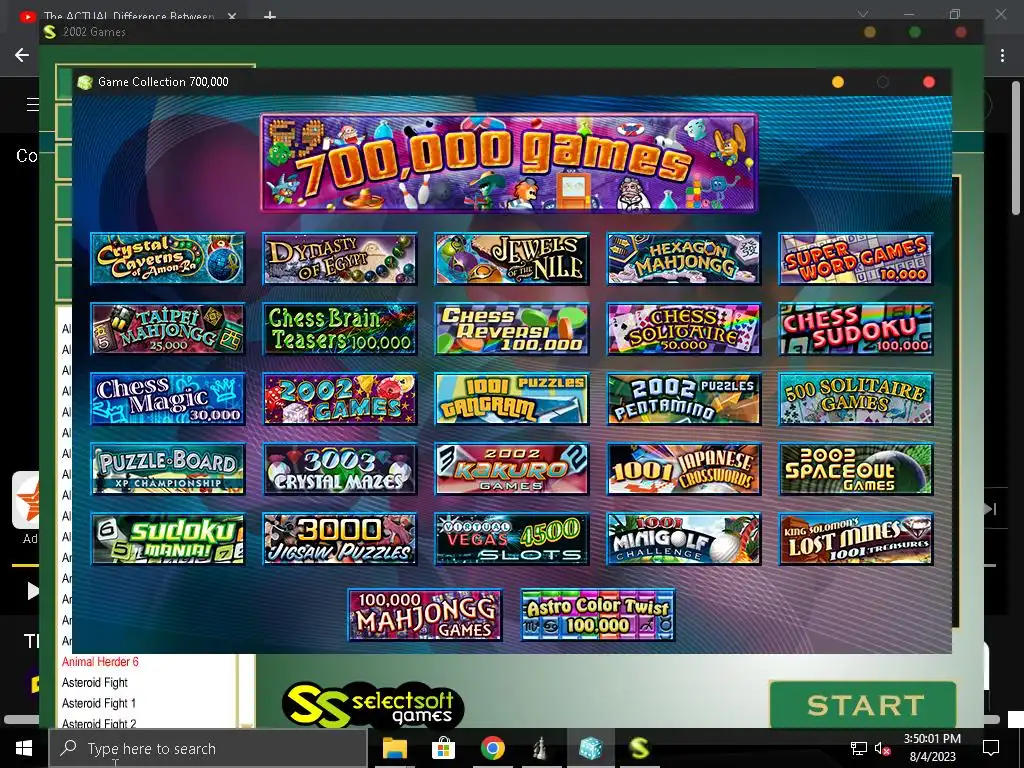Open the 2002 Games banner
This screenshot has height=768, width=1024.
point(340,398)
